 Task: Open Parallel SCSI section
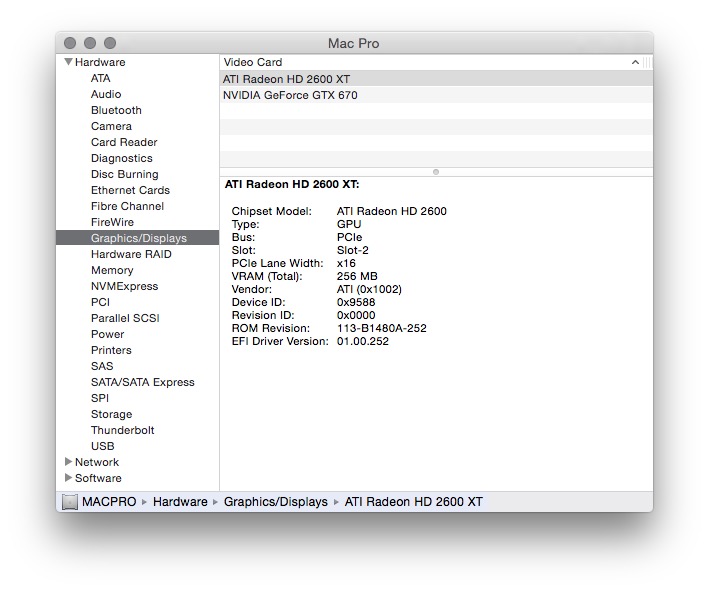pyautogui.click(x=125, y=318)
